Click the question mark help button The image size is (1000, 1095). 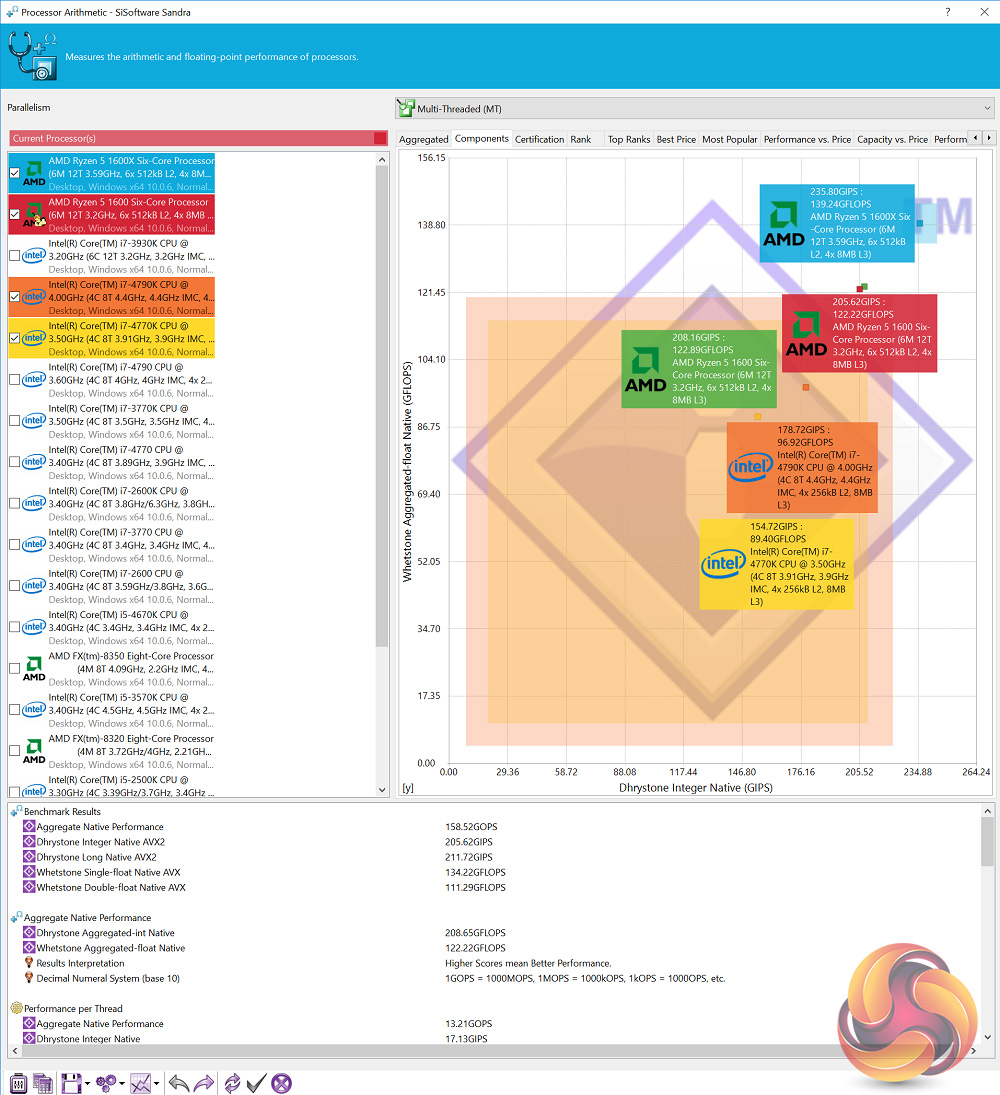pos(948,12)
